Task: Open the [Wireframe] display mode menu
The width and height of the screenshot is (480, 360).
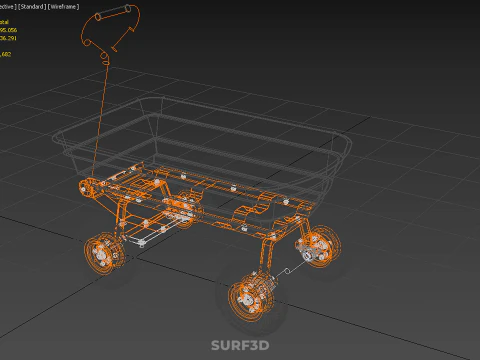Action: 63,7
